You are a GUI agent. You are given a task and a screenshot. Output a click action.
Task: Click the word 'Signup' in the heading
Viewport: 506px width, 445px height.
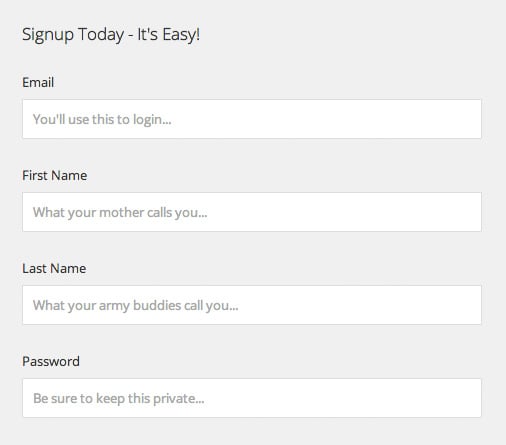point(48,35)
